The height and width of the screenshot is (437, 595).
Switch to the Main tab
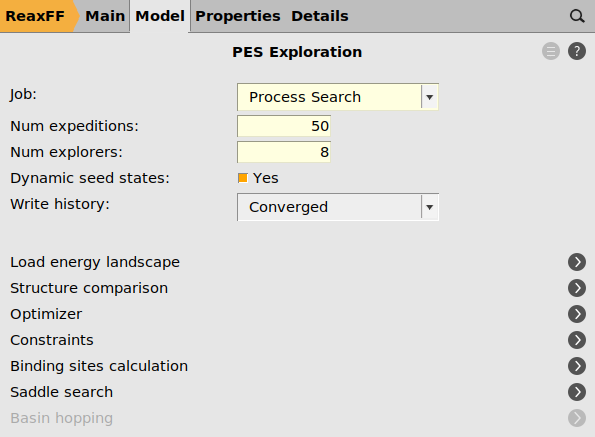click(105, 16)
